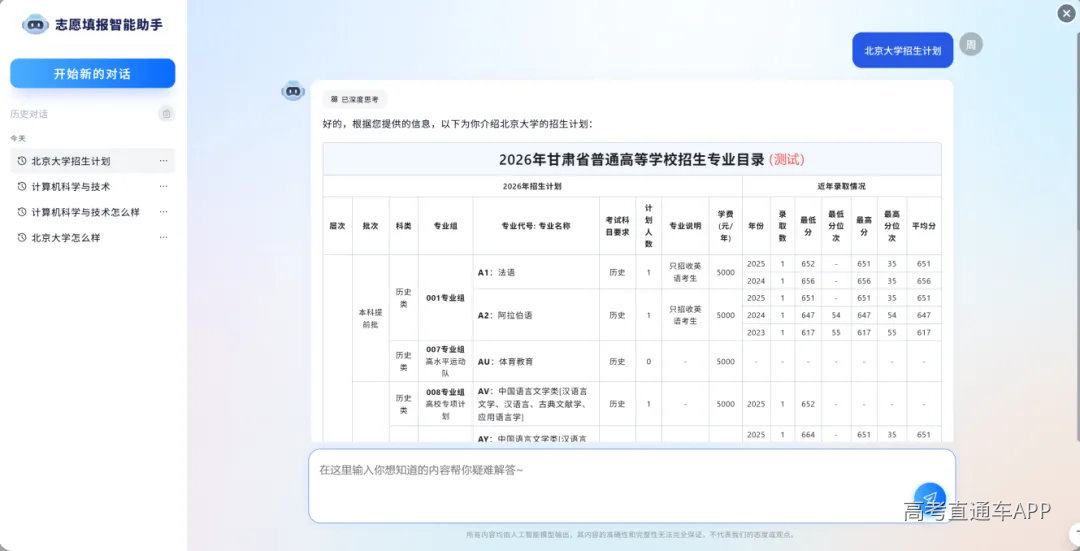Click the assistant robot avatar in chat
The height and width of the screenshot is (551, 1080).
[293, 90]
